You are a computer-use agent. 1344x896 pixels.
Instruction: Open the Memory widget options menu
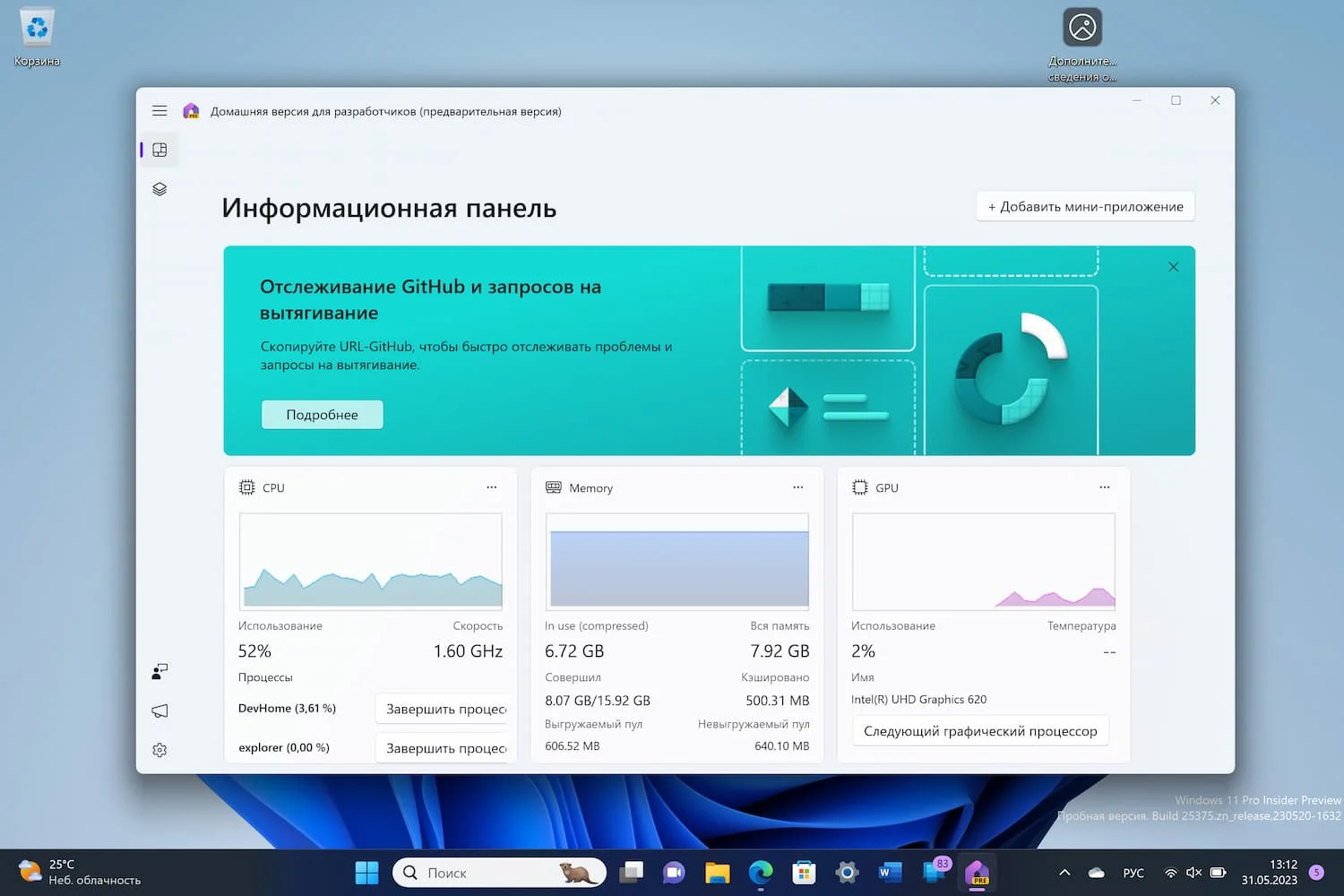[797, 487]
